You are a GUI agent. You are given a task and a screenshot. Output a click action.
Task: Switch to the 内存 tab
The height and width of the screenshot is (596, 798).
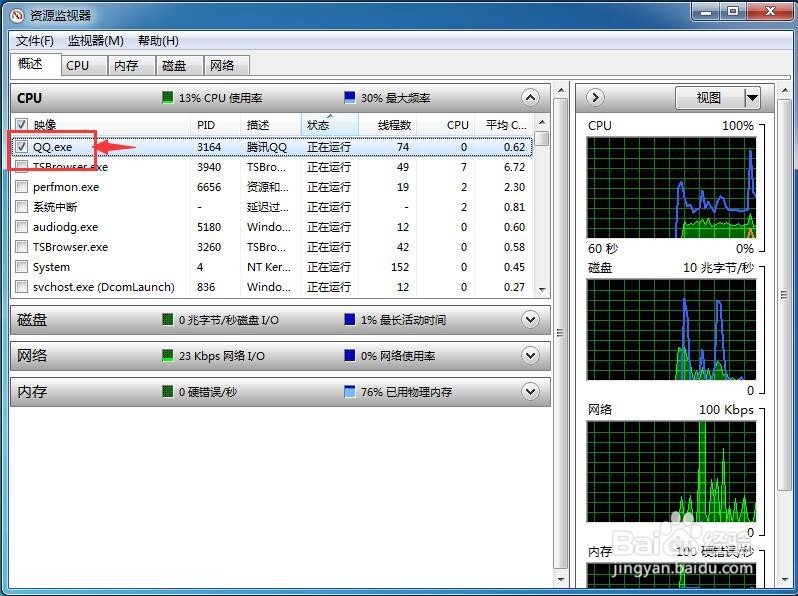click(131, 66)
